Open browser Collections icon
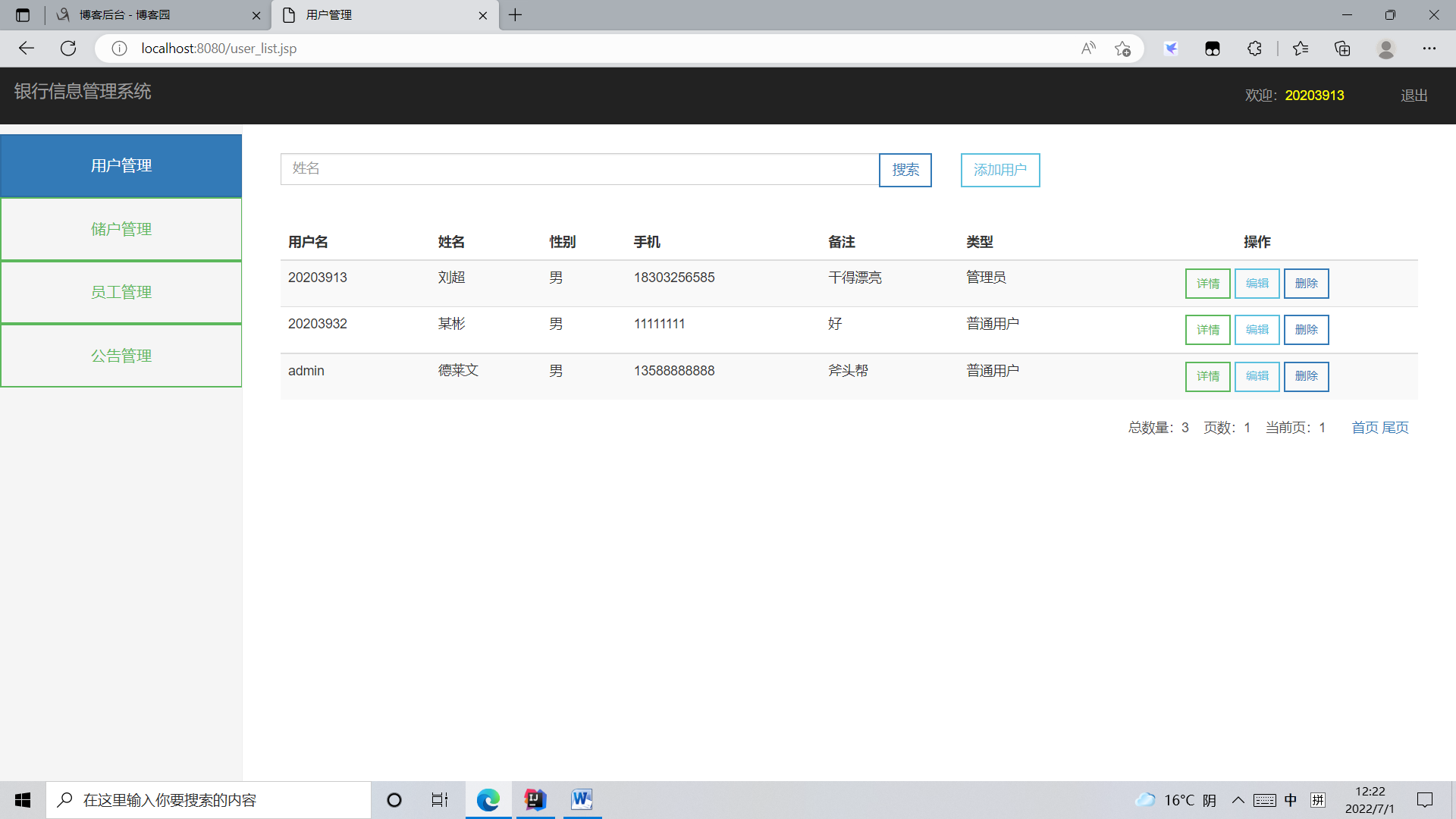 pyautogui.click(x=1342, y=49)
